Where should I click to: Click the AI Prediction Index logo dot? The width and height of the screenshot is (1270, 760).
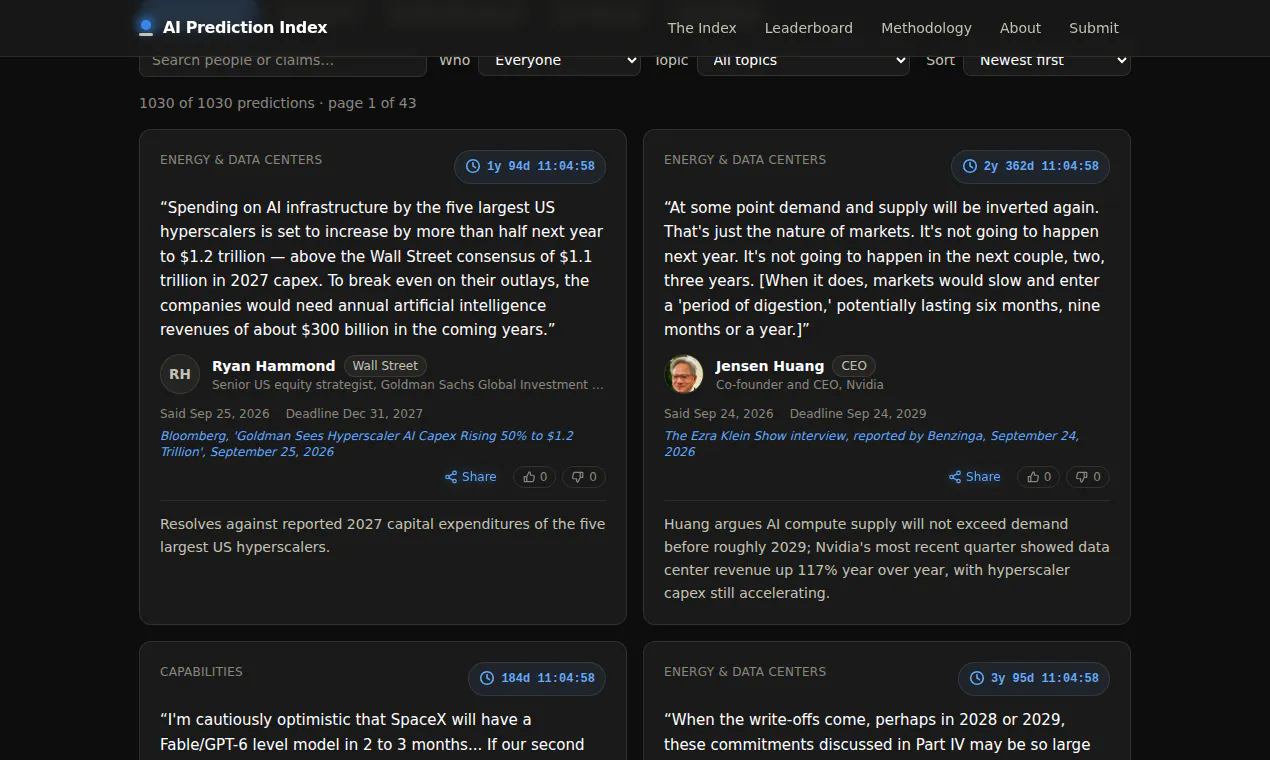[146, 27]
